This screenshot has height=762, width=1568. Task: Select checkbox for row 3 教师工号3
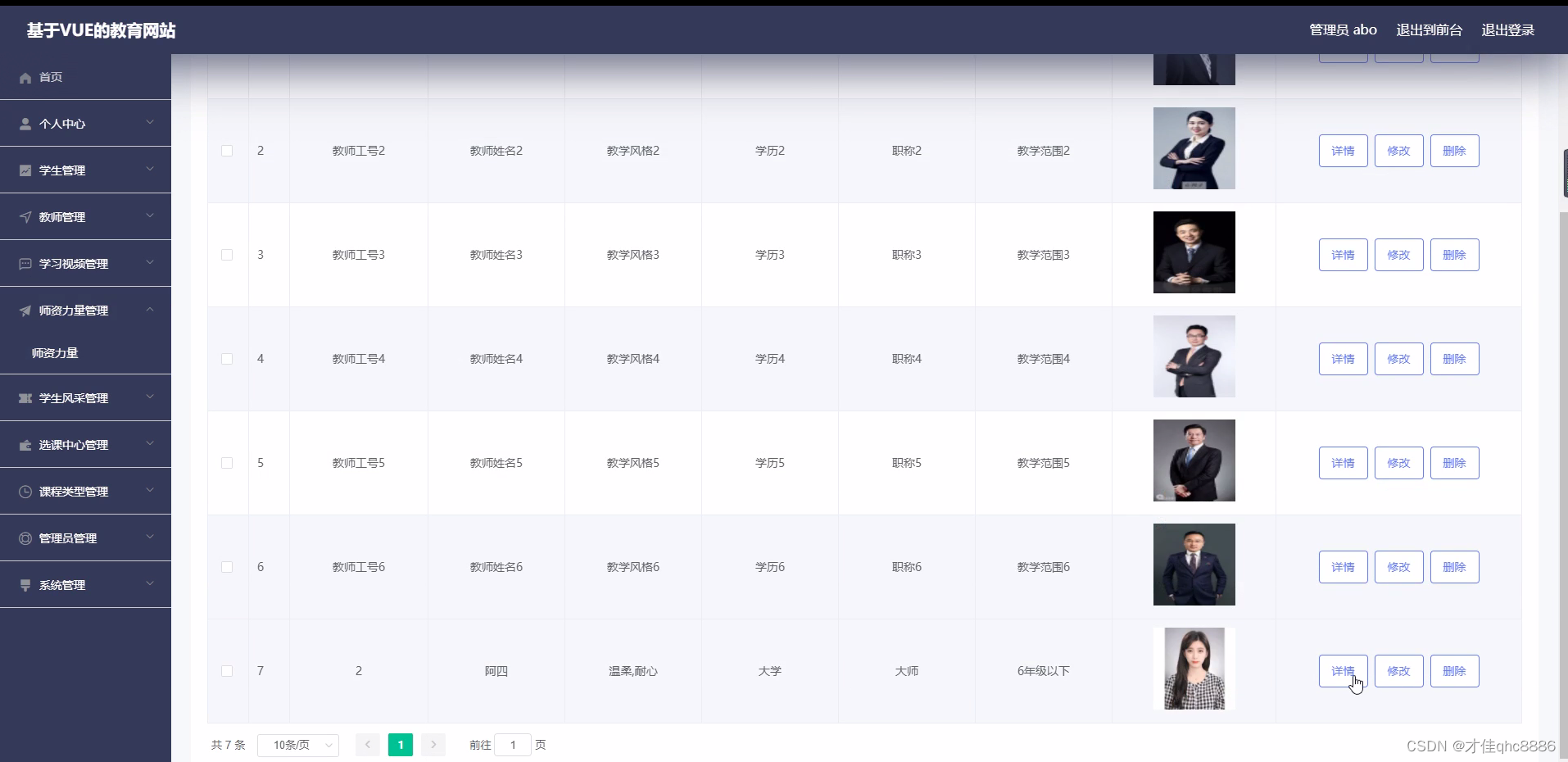tap(227, 255)
